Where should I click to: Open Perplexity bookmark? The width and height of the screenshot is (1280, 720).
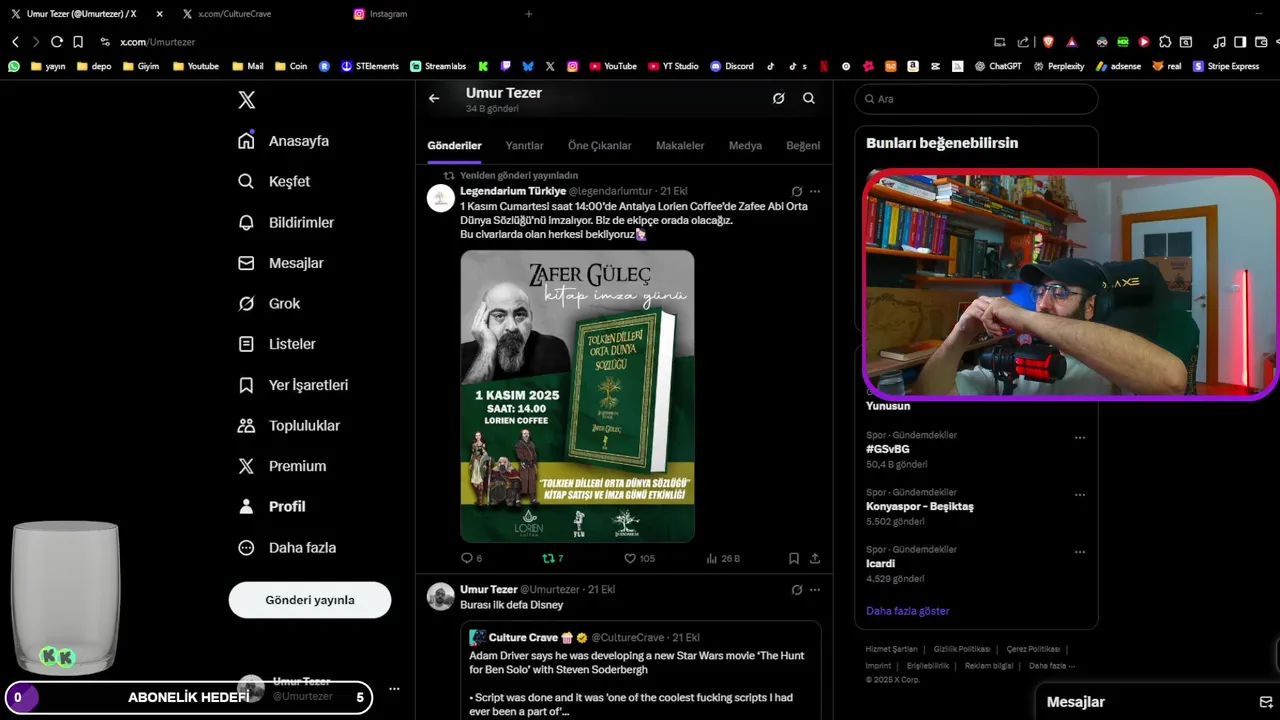[x=1058, y=66]
